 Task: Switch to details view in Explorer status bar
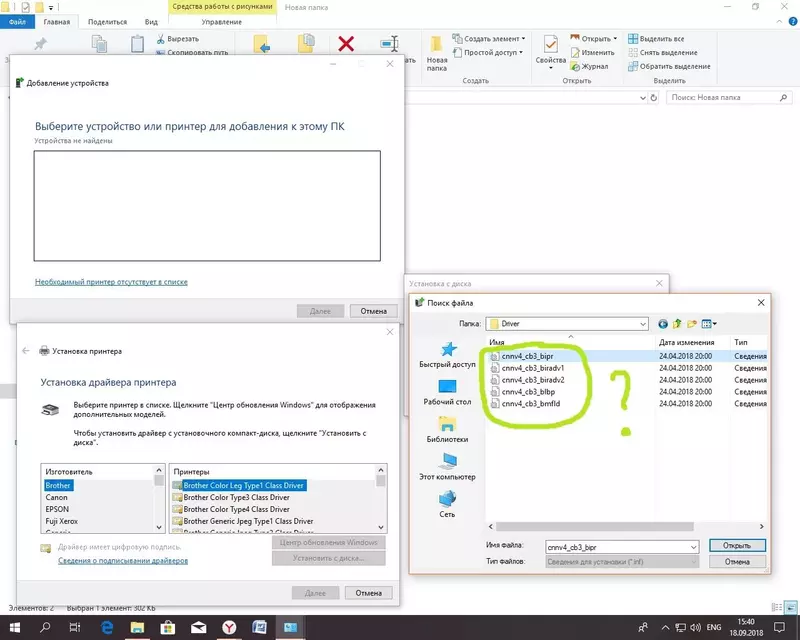(777, 607)
